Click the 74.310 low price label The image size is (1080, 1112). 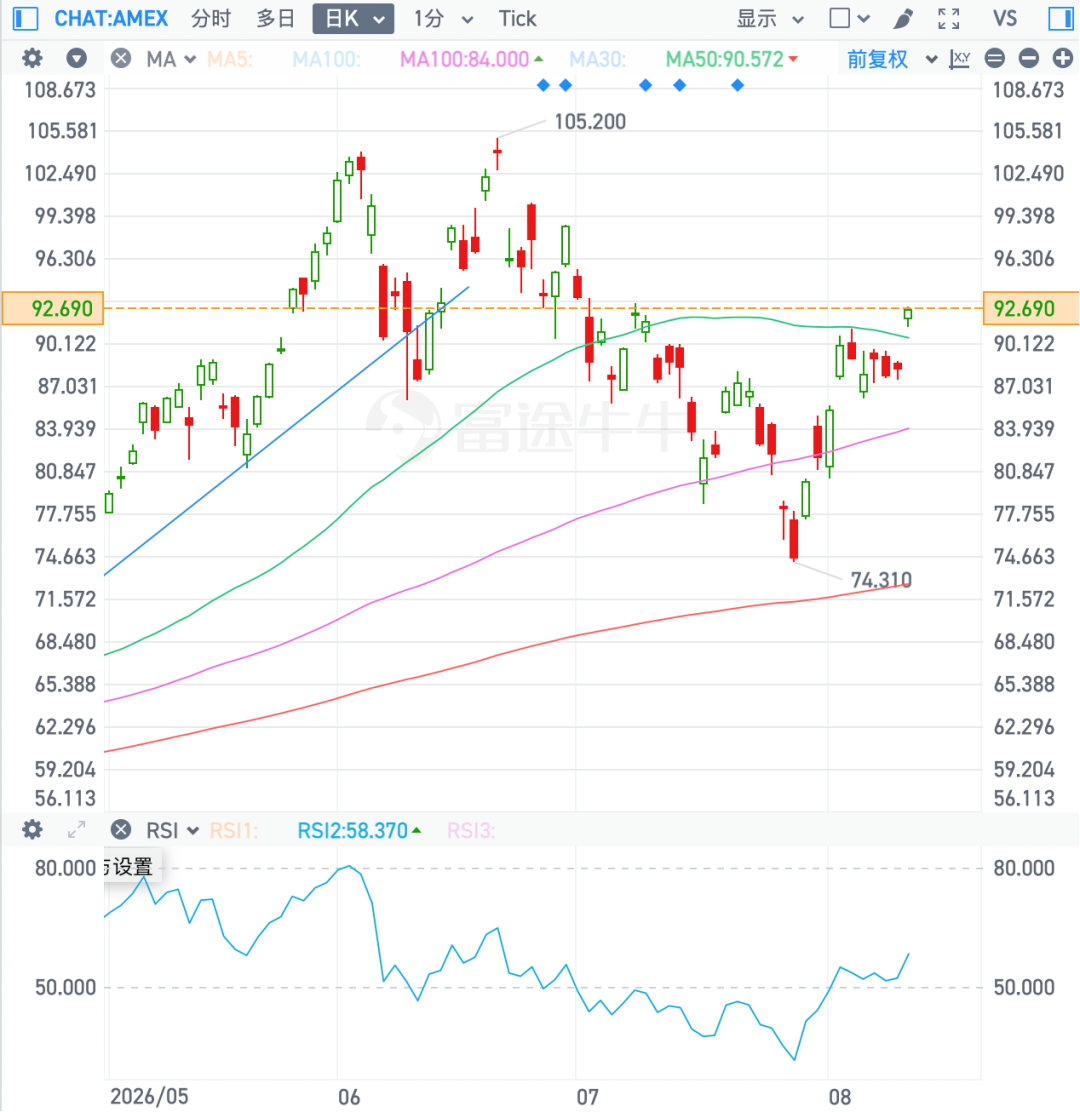coord(881,579)
